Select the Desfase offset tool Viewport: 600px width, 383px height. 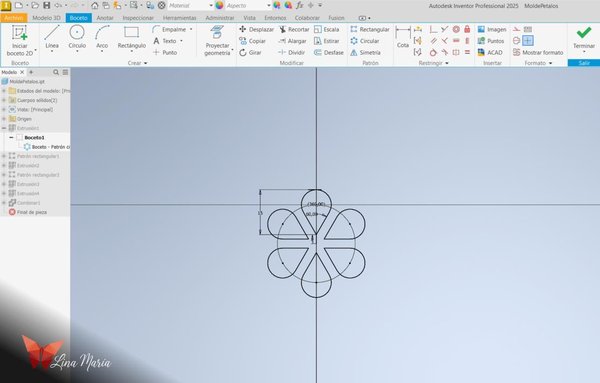[329, 52]
